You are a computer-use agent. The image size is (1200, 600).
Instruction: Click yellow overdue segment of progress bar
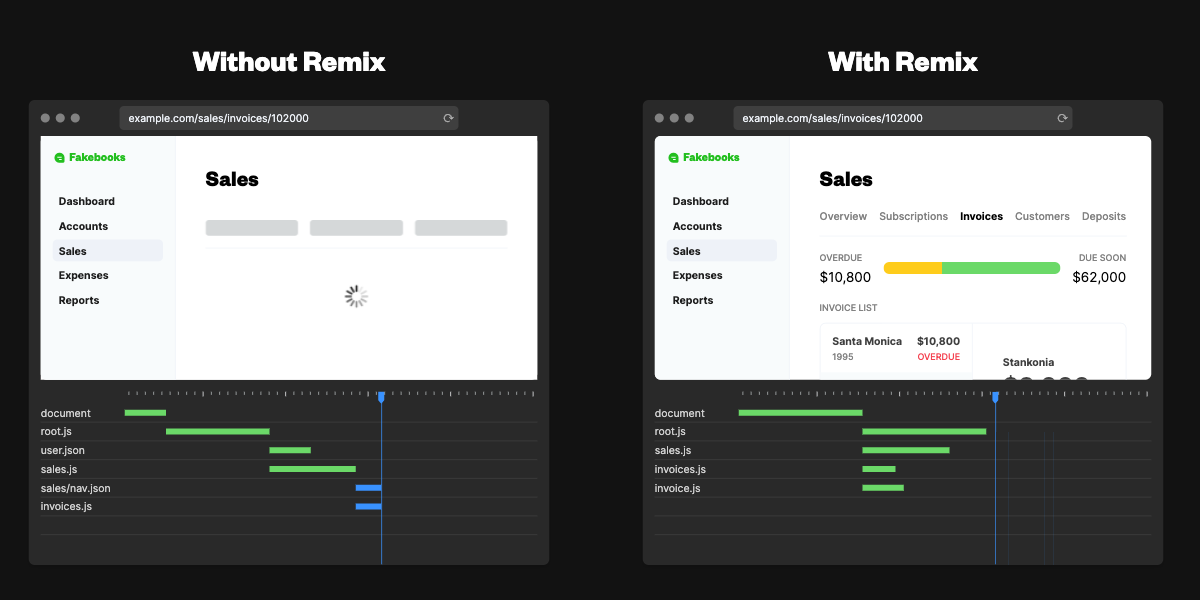(913, 268)
